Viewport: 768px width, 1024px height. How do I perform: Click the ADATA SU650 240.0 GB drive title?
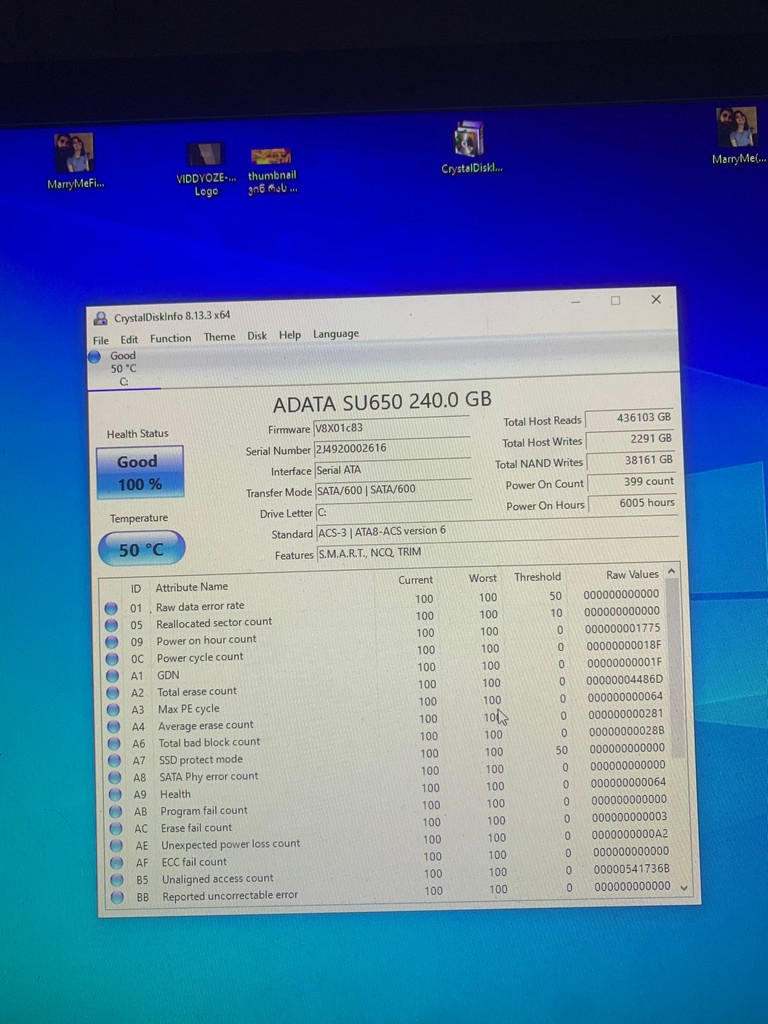tap(382, 402)
